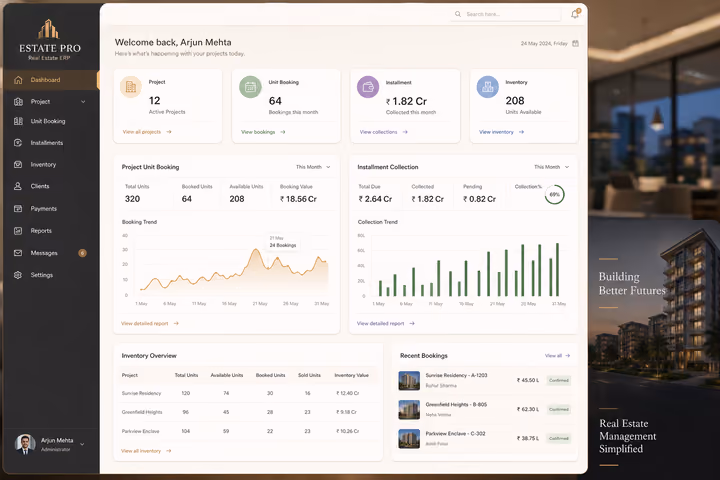Click Arjun Mehta profile avatar
The height and width of the screenshot is (480, 720).
[x=25, y=444]
